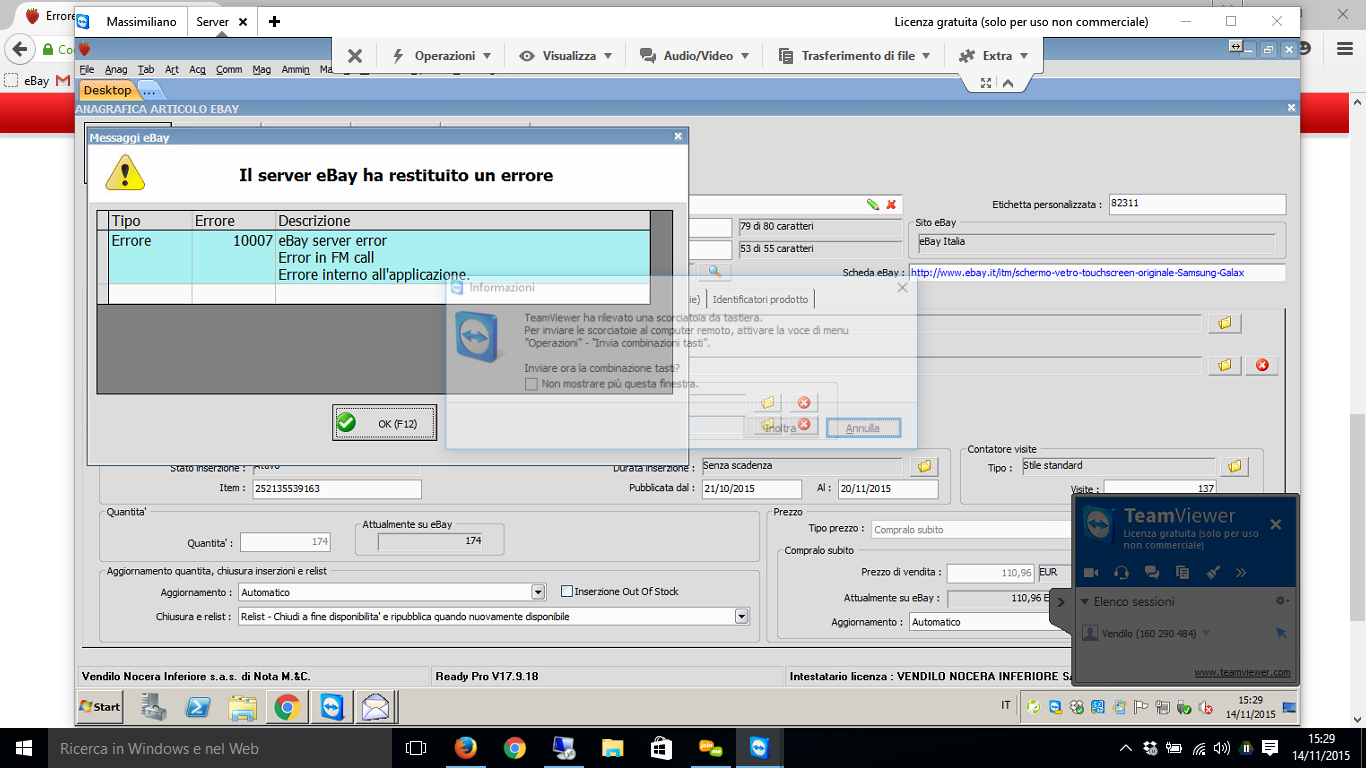Select the Server session tab
The height and width of the screenshot is (768, 1366).
(x=212, y=22)
